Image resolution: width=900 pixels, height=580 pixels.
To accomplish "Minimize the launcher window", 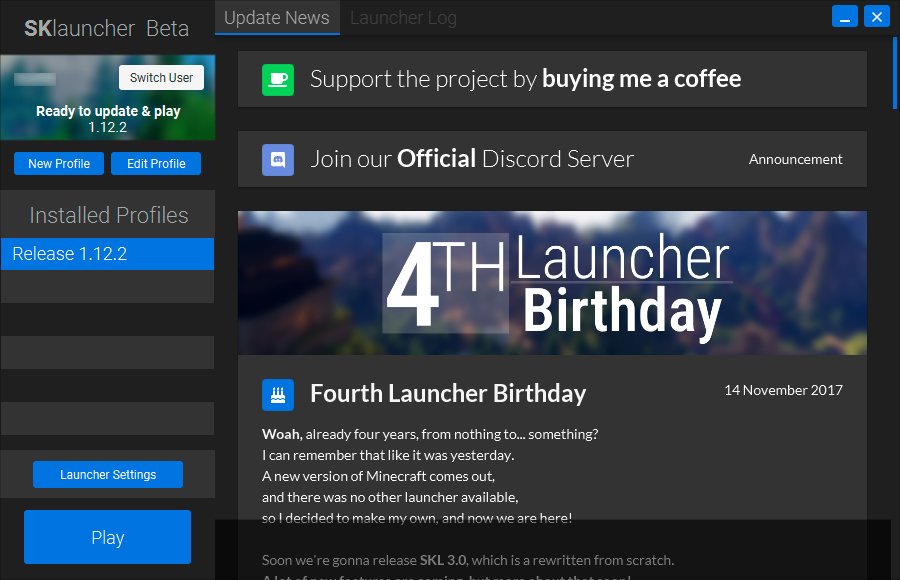I will [x=845, y=17].
